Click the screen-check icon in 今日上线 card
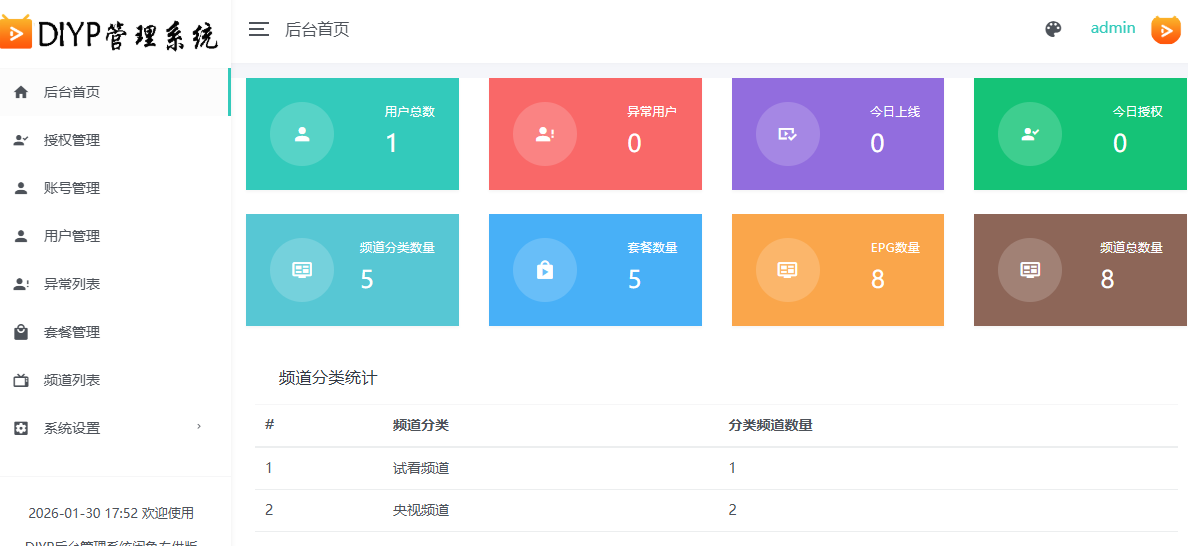 coord(787,134)
